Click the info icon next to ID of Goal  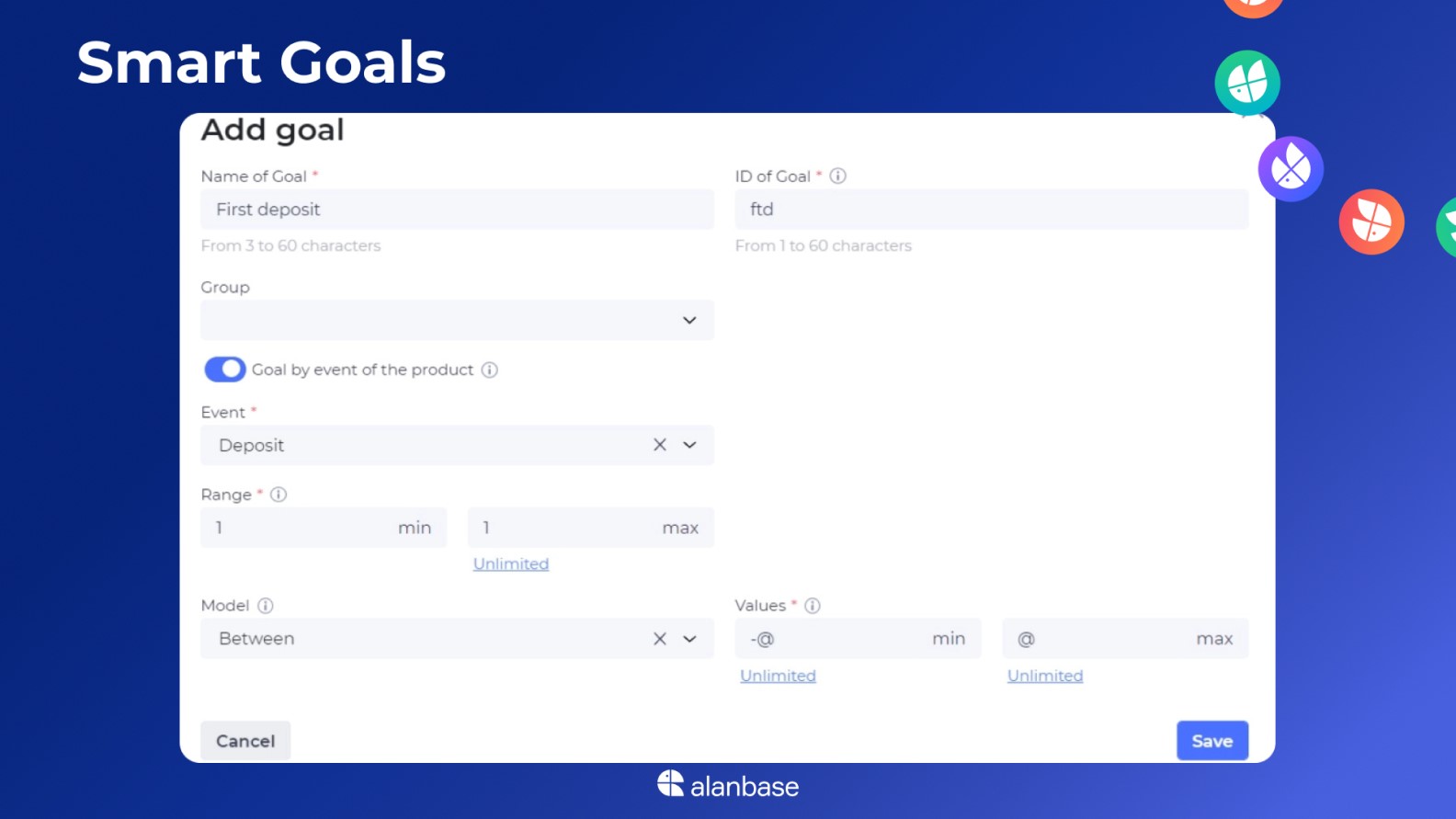pyautogui.click(x=837, y=176)
